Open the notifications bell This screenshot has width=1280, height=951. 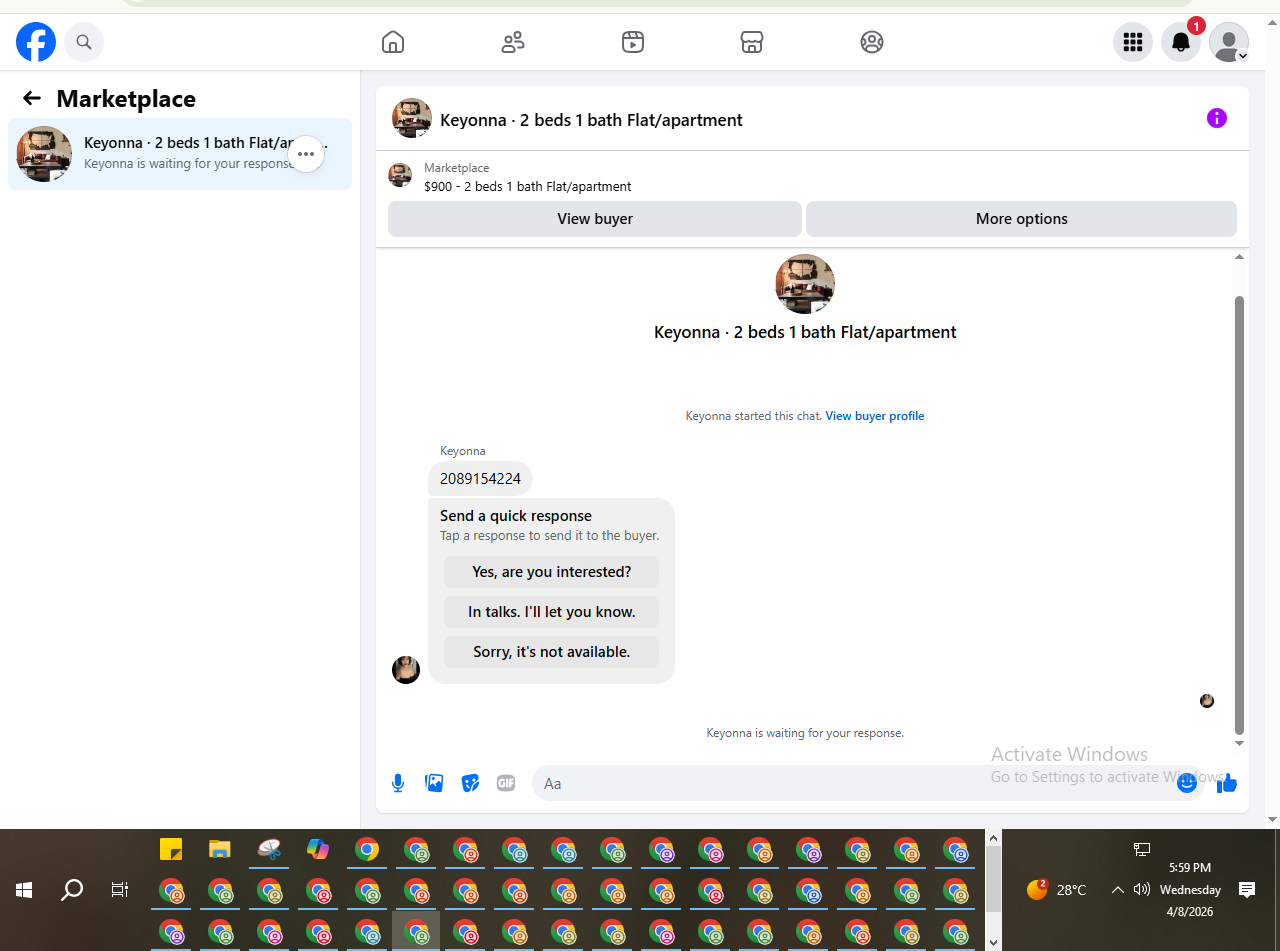[1181, 42]
